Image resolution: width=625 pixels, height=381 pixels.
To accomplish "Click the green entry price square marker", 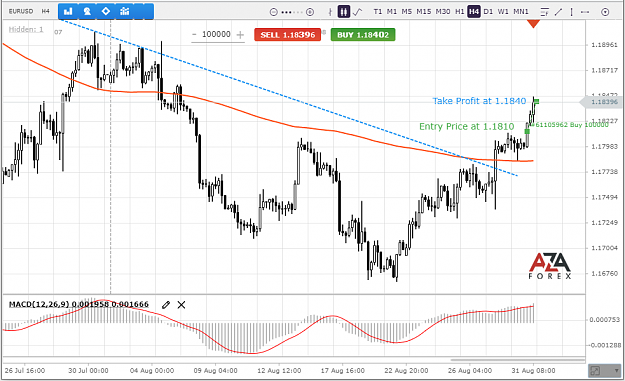I will [527, 131].
